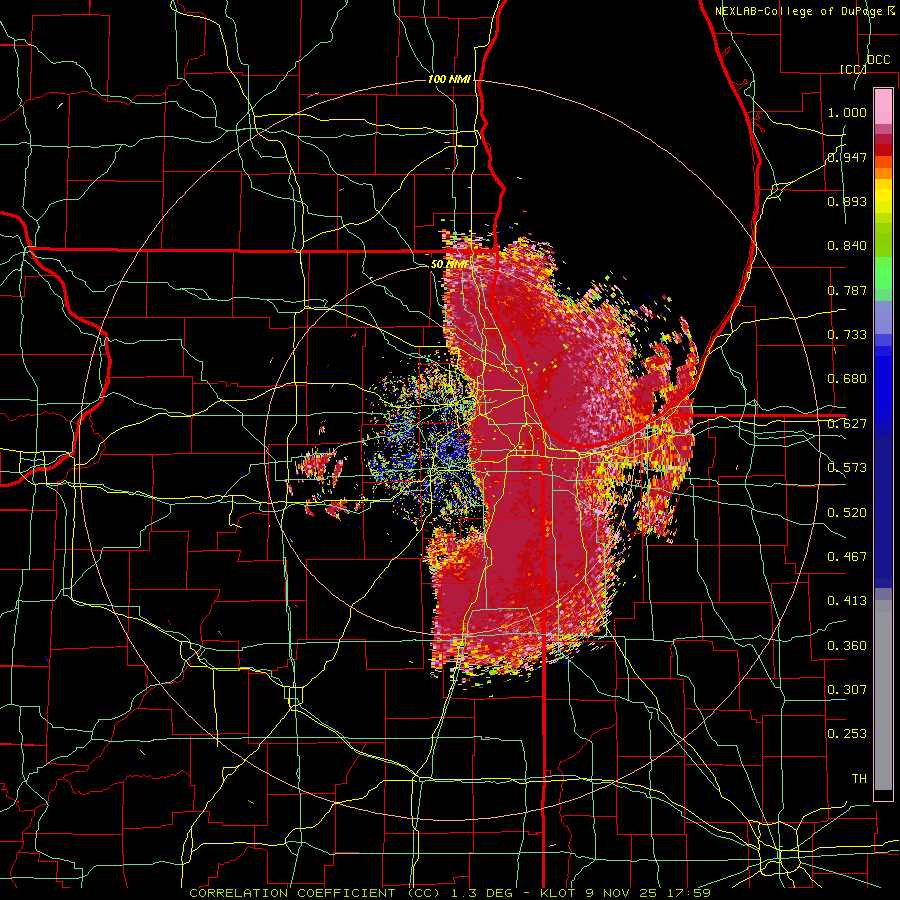The width and height of the screenshot is (900, 900).
Task: Click the 0.253 scale value
Action: [847, 734]
